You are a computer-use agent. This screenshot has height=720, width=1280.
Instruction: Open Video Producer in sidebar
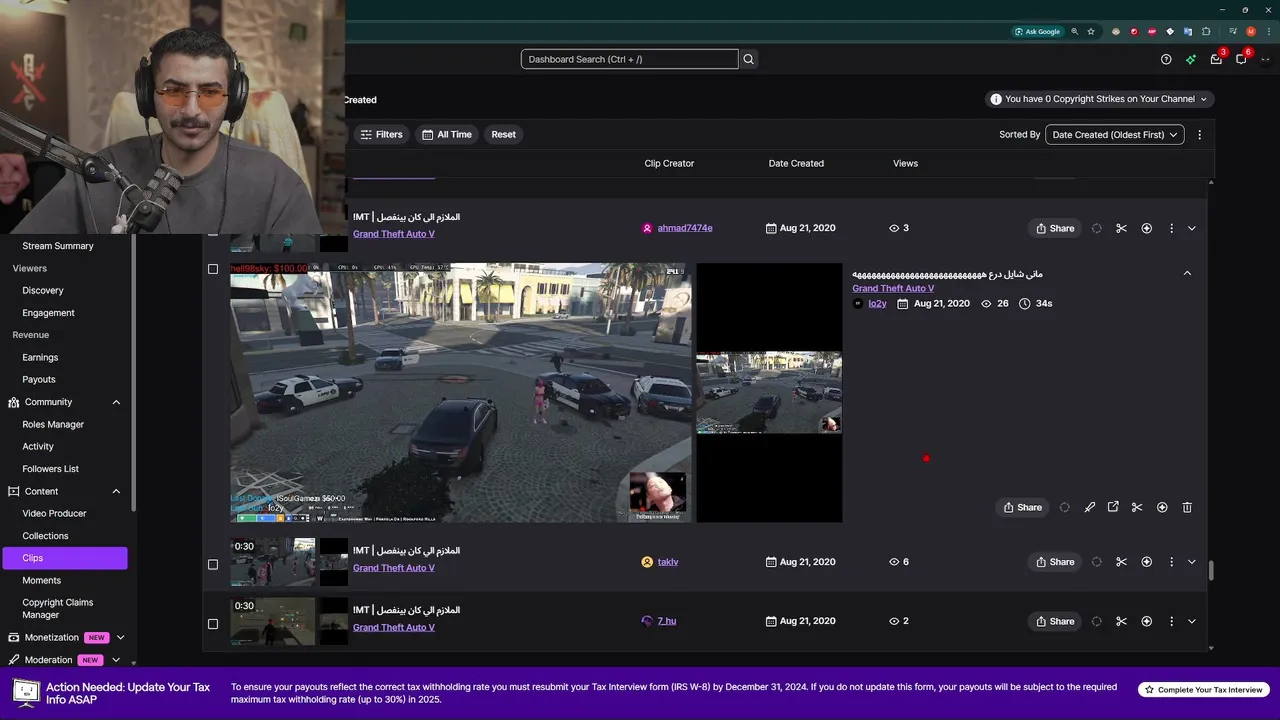(x=54, y=513)
